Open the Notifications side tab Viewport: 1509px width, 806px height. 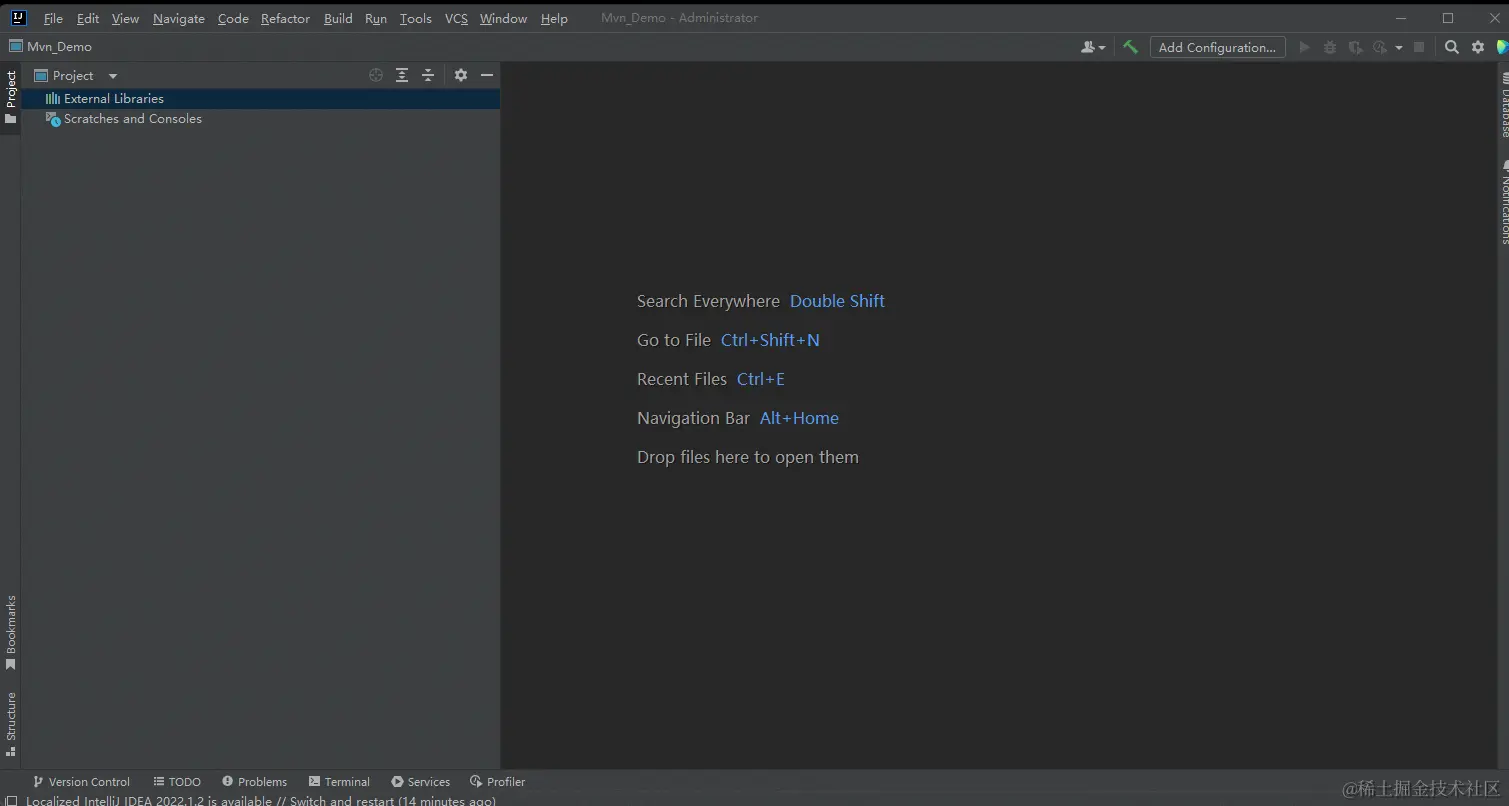[x=1503, y=201]
